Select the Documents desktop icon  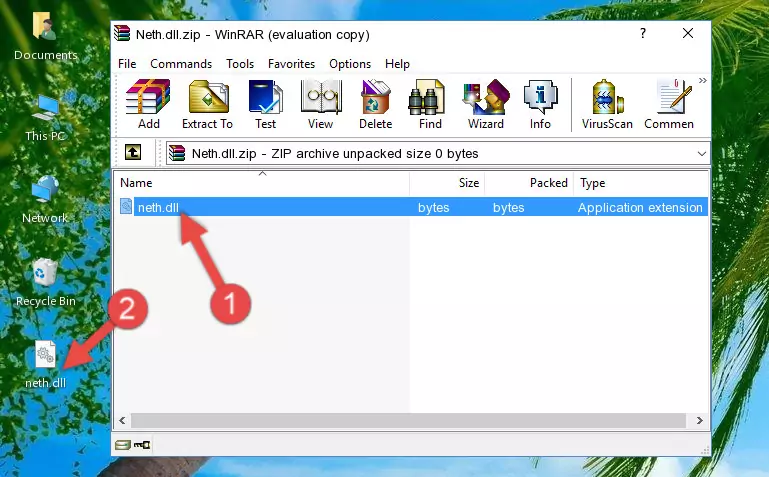click(46, 37)
